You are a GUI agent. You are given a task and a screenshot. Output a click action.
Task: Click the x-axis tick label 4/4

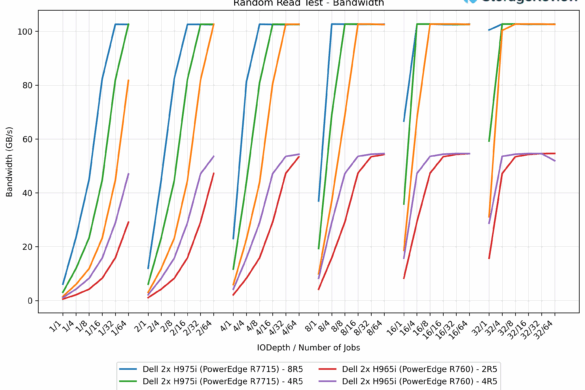coord(240,325)
